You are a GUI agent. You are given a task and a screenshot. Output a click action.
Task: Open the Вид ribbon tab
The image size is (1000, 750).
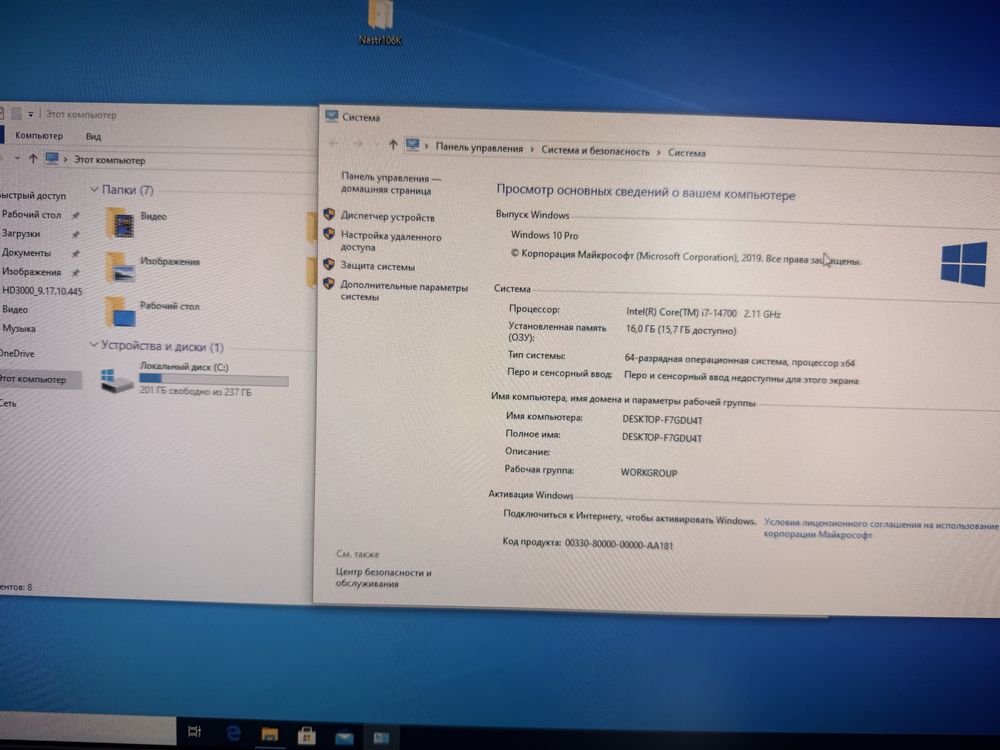pos(93,136)
